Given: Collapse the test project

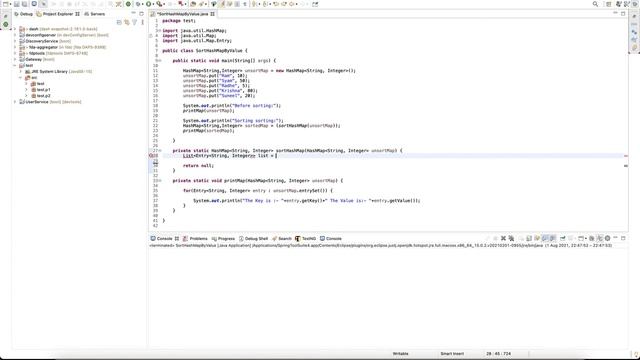Looking at the screenshot, I should click(15, 65).
